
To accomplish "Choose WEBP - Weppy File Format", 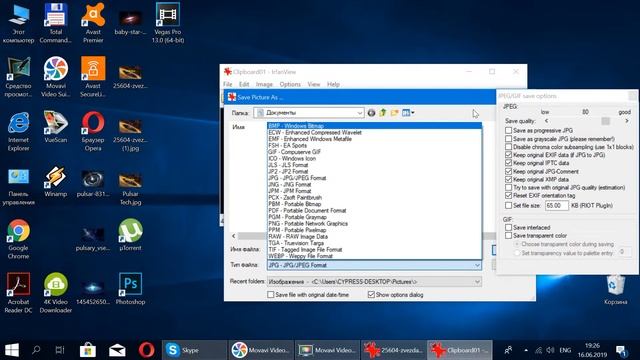I will (x=374, y=256).
